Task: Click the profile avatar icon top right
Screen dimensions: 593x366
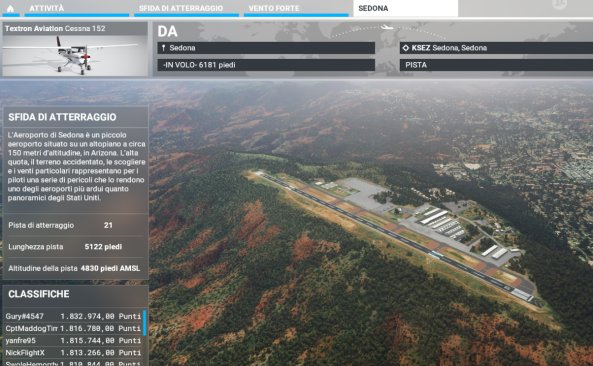Action: (559, 5)
